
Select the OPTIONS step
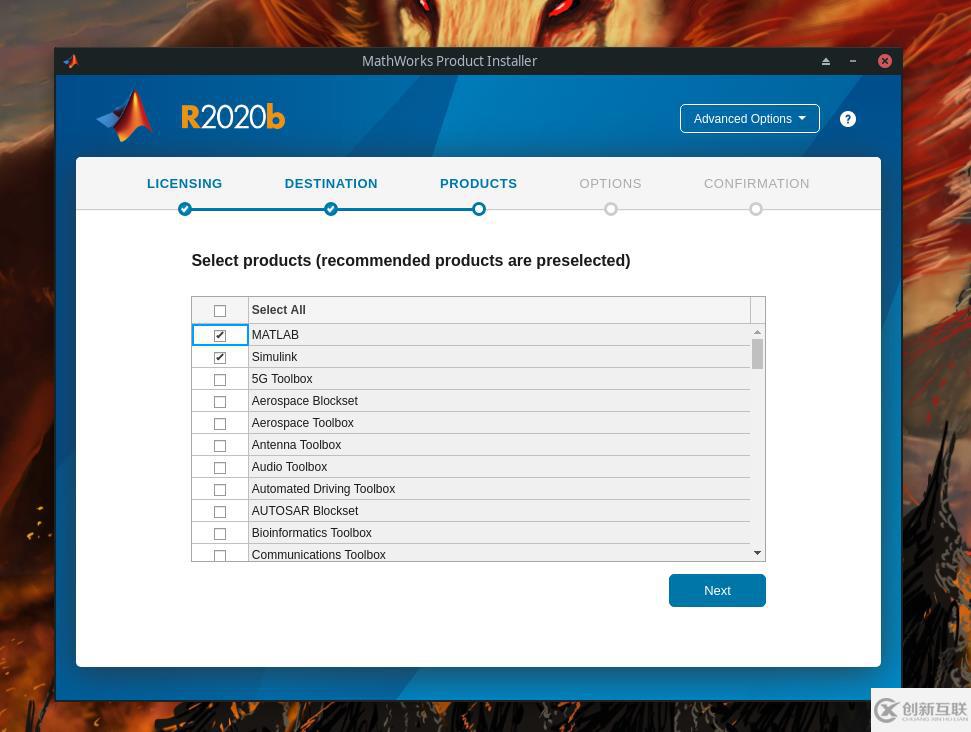[x=611, y=183]
